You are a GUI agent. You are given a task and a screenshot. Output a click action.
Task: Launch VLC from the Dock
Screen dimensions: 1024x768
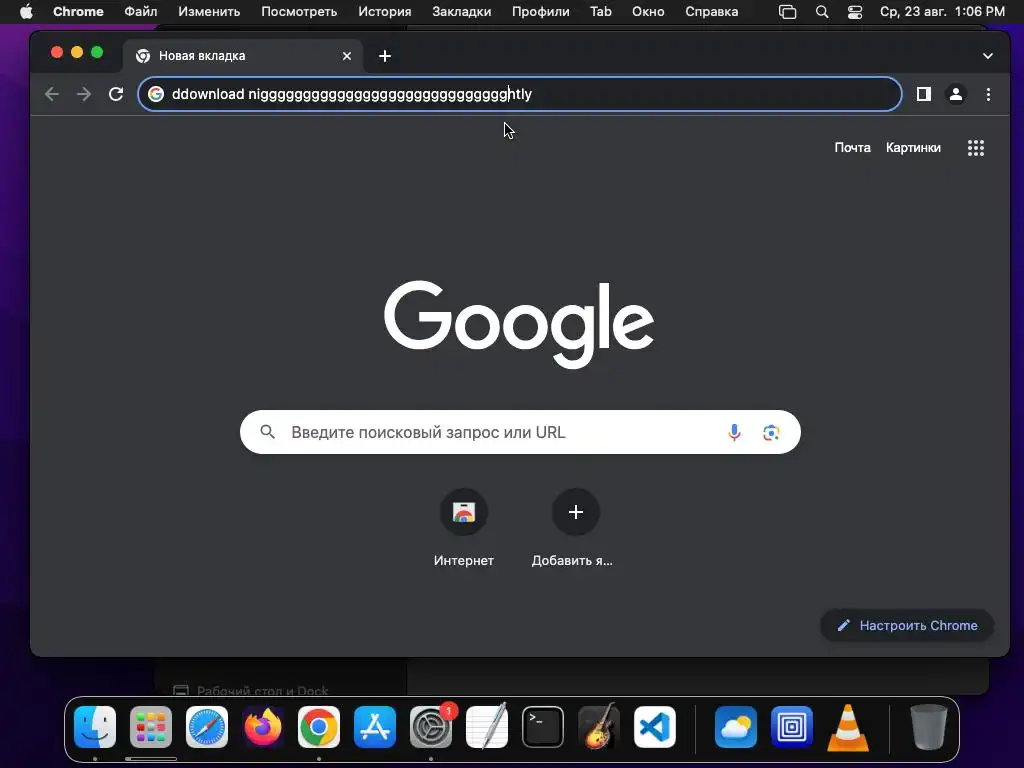(848, 727)
